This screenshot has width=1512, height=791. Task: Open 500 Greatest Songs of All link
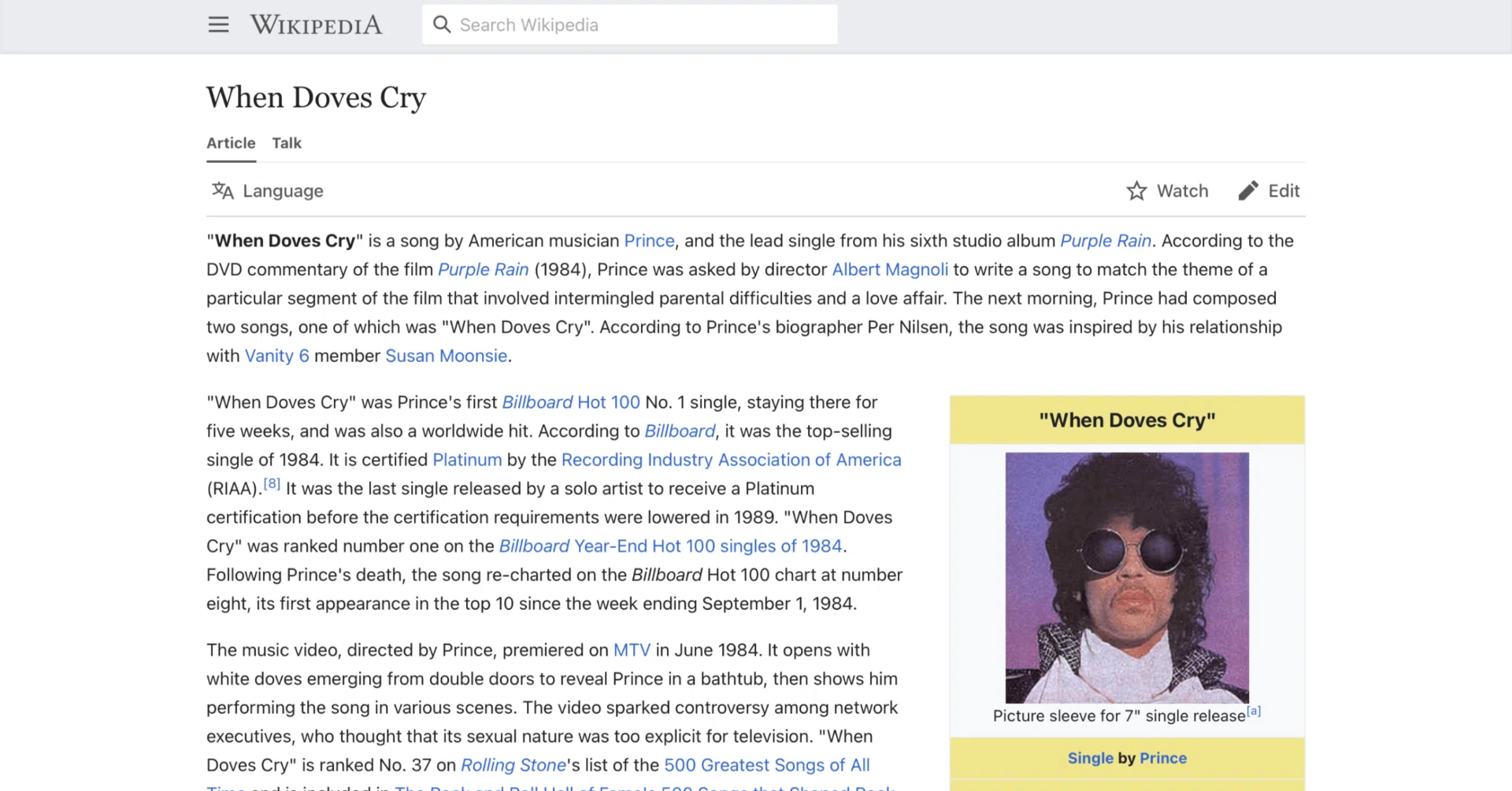pyautogui.click(x=767, y=765)
